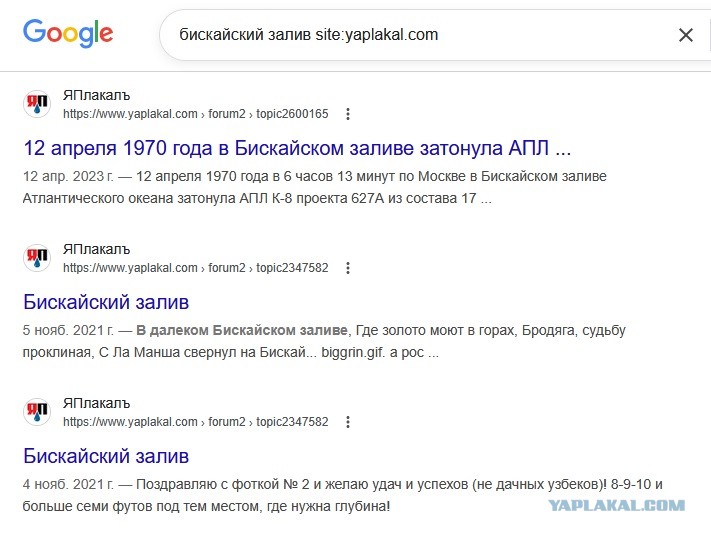Open three-dot menu of result dated 4 нояб. 2021

(x=348, y=422)
